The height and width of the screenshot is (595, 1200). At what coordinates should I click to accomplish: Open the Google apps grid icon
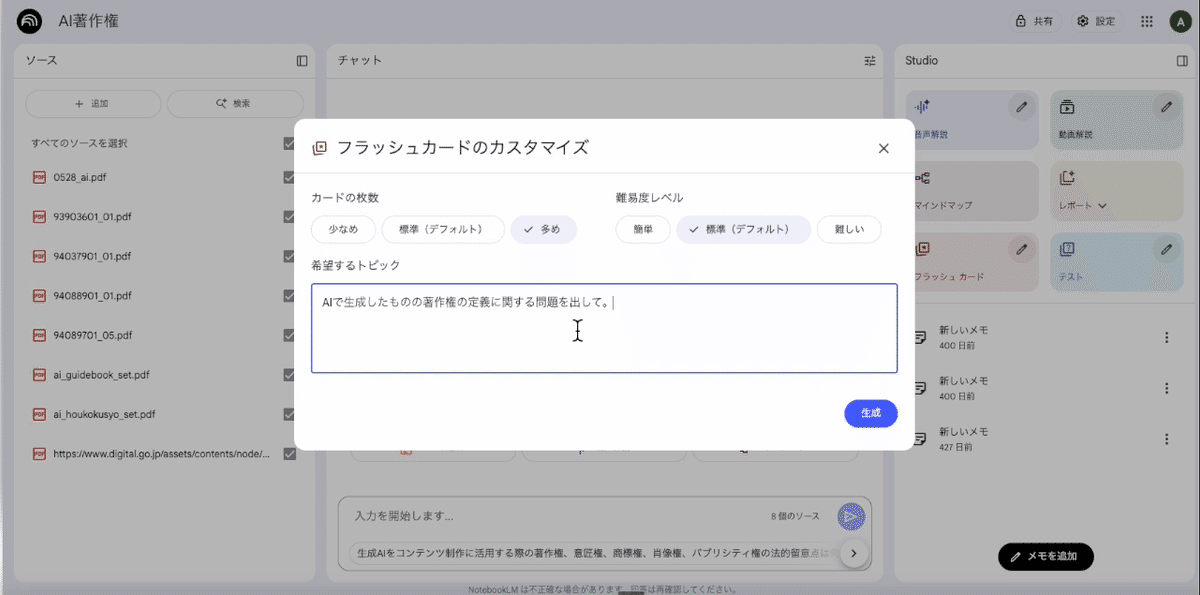tap(1147, 21)
